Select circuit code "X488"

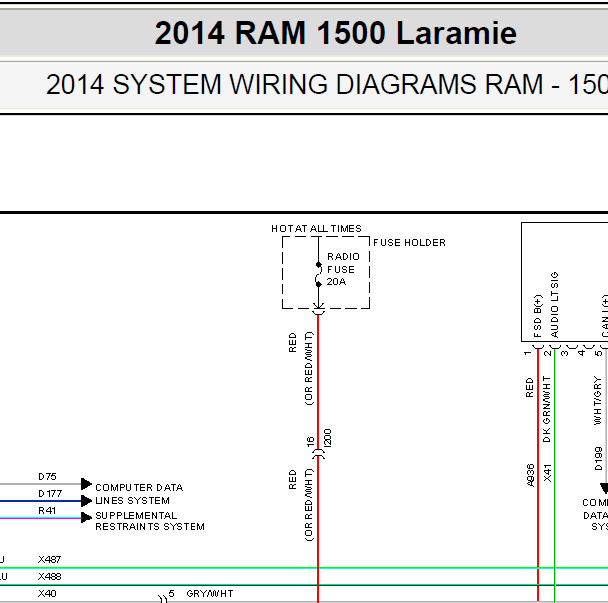pos(49,576)
